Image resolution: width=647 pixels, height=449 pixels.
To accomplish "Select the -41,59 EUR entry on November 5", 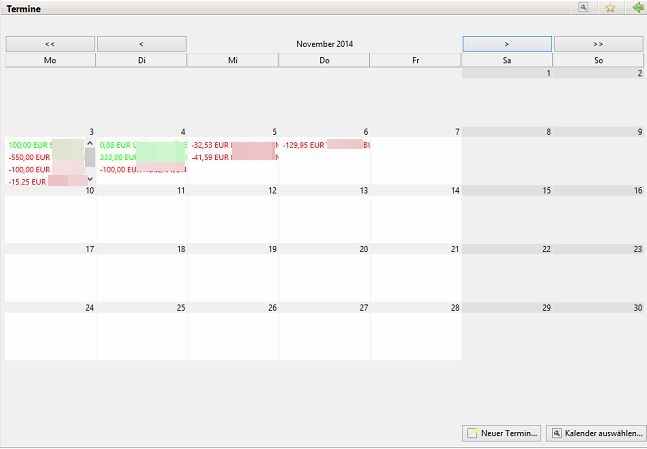I will [x=210, y=157].
